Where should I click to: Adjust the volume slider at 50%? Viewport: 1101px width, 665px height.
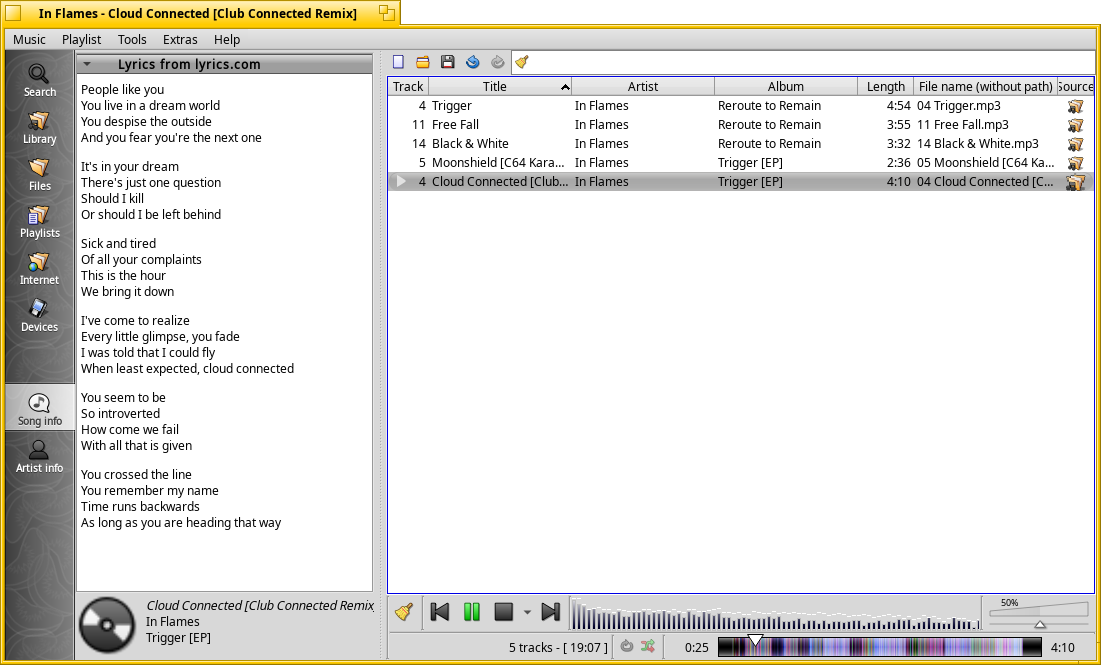1040,624
